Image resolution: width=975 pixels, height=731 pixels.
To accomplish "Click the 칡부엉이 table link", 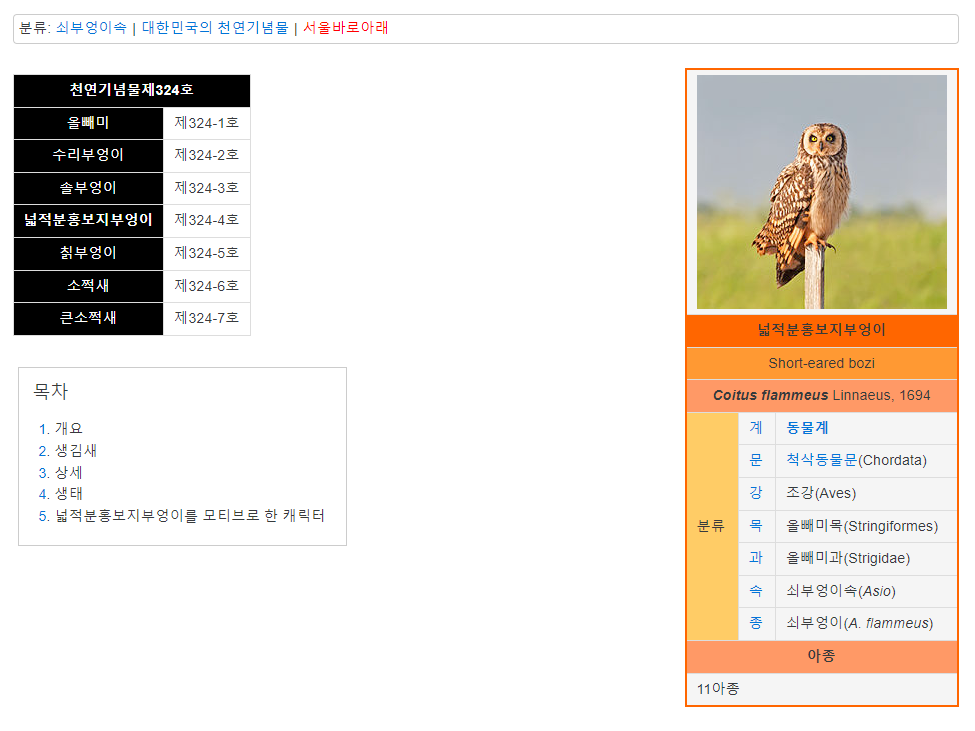I will tap(88, 253).
